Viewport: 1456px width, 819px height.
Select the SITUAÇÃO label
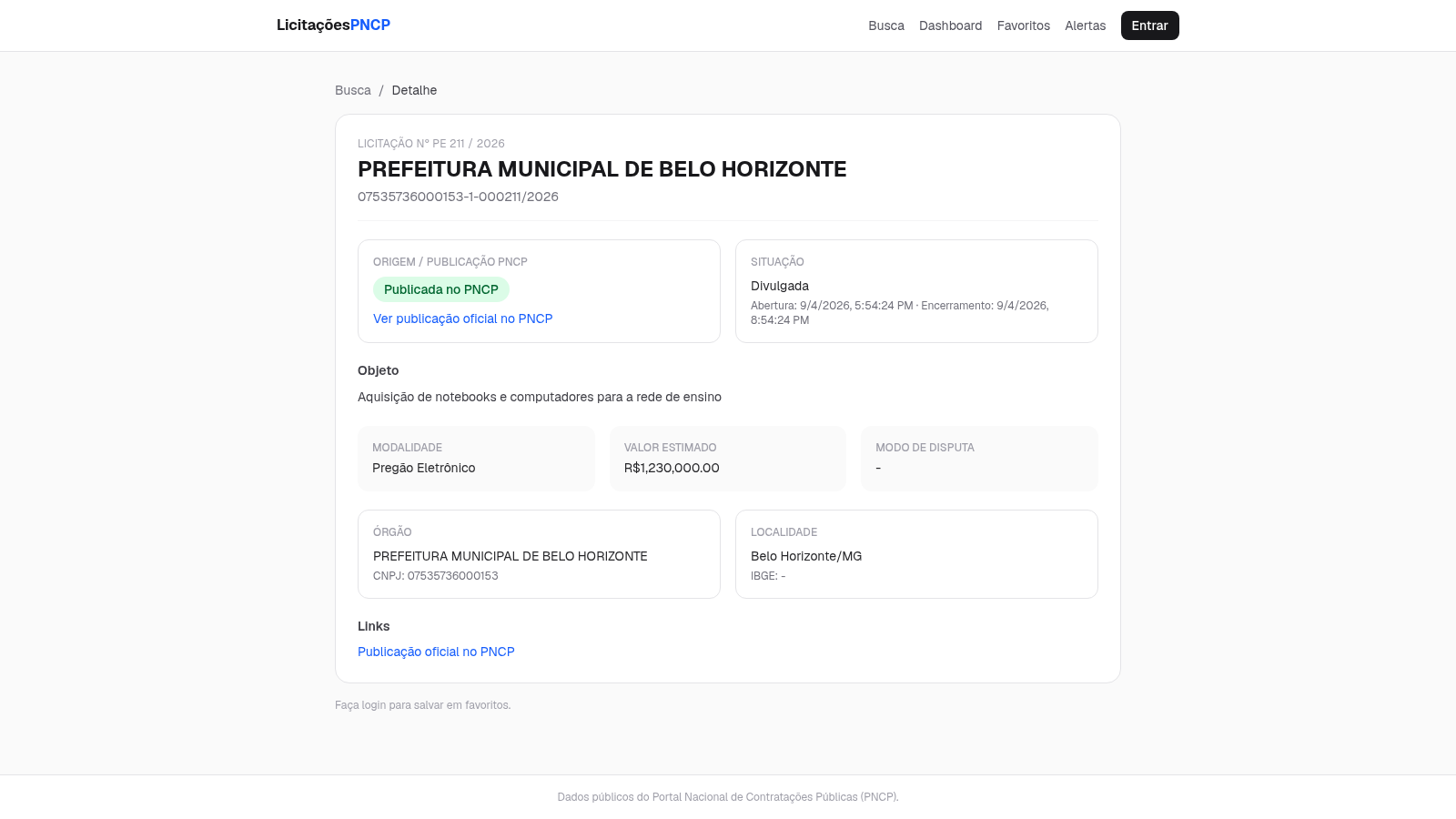point(777,262)
